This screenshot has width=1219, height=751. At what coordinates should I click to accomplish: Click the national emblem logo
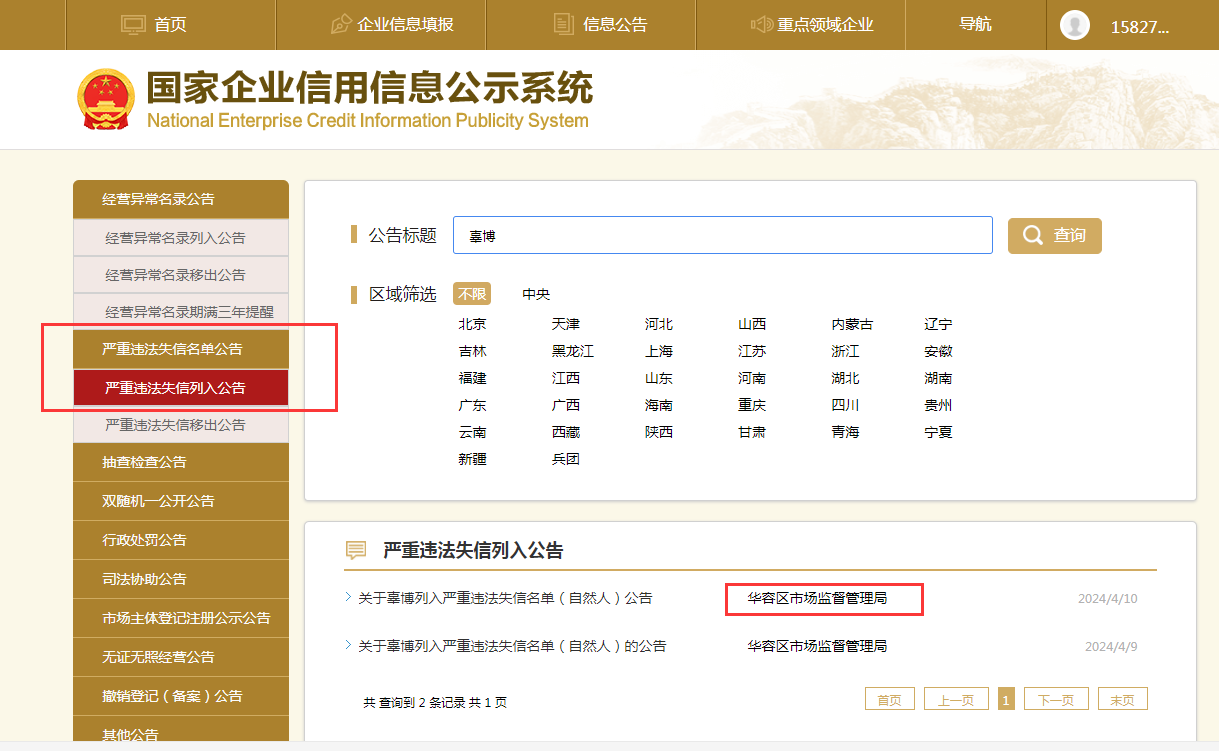click(105, 100)
